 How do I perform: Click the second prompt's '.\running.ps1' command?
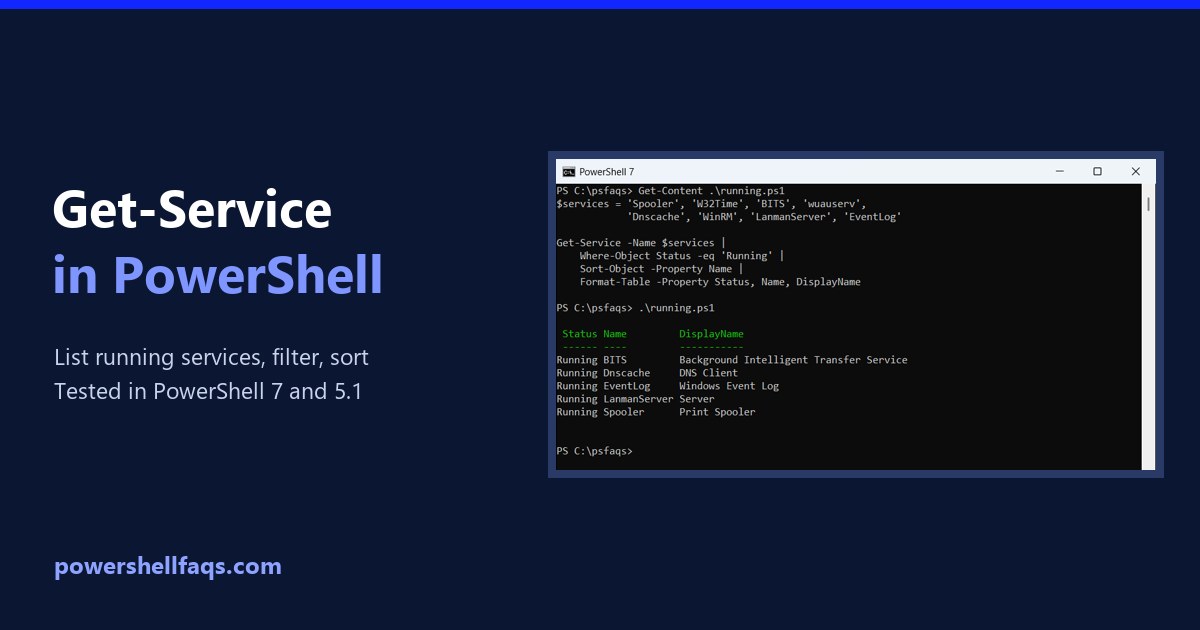point(676,308)
